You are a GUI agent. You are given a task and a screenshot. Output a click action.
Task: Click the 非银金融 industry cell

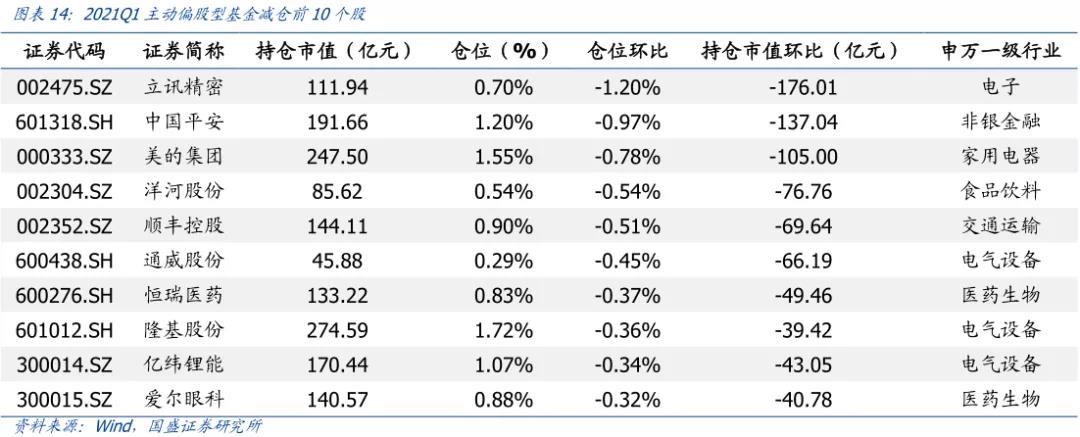coord(1000,122)
